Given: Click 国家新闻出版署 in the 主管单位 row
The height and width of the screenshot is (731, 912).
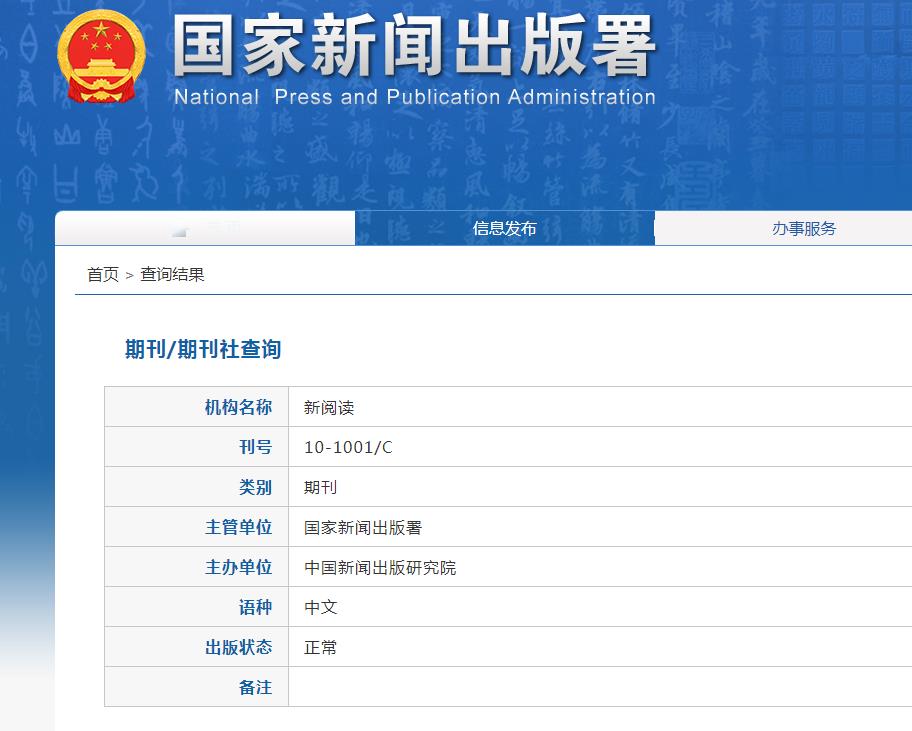Looking at the screenshot, I should click(x=364, y=526).
